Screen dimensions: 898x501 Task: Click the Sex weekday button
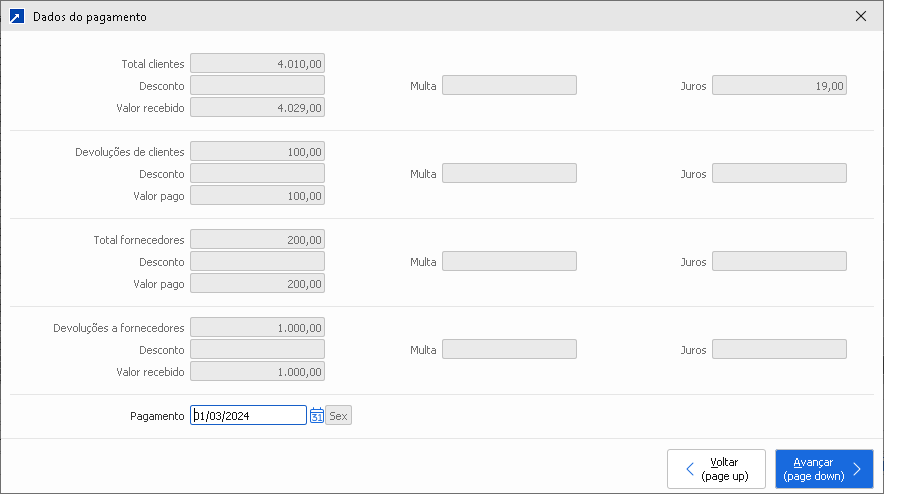coord(339,415)
